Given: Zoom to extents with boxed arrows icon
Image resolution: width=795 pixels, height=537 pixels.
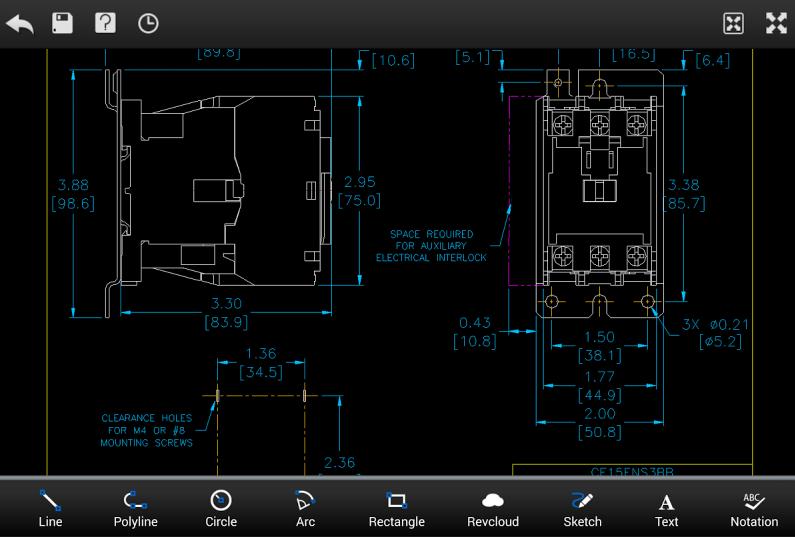Looking at the screenshot, I should coord(733,23).
